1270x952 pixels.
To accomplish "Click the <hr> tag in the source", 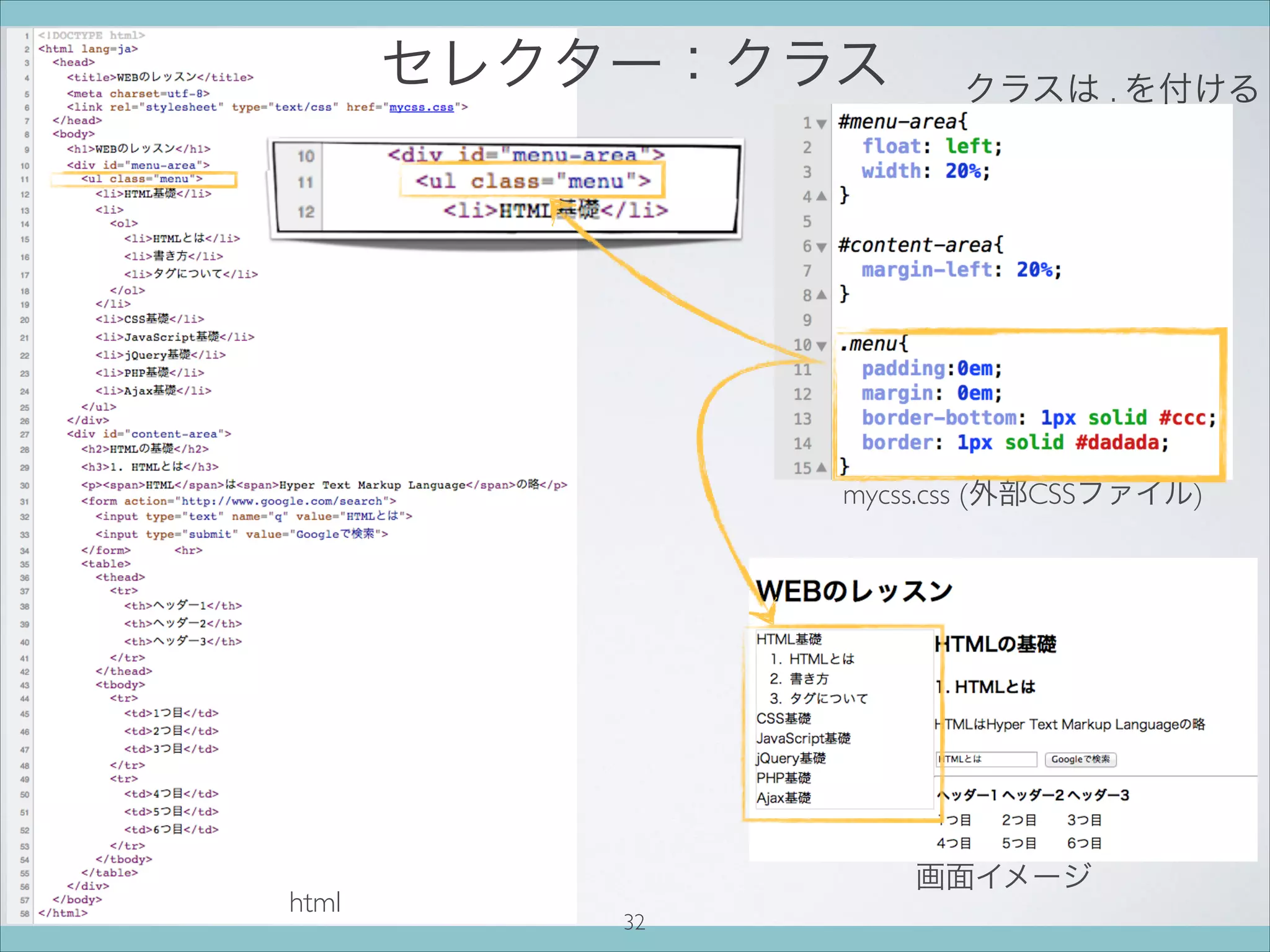I will 188,550.
